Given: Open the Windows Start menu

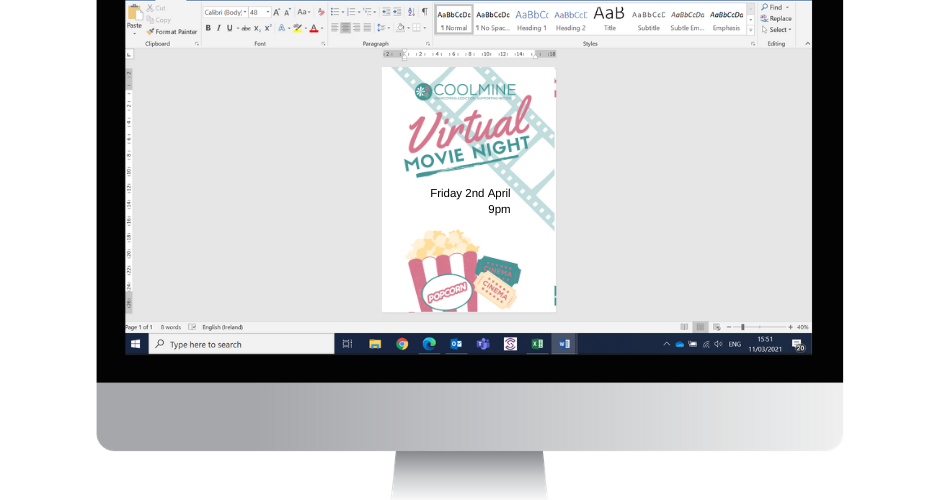Looking at the screenshot, I should 136,344.
